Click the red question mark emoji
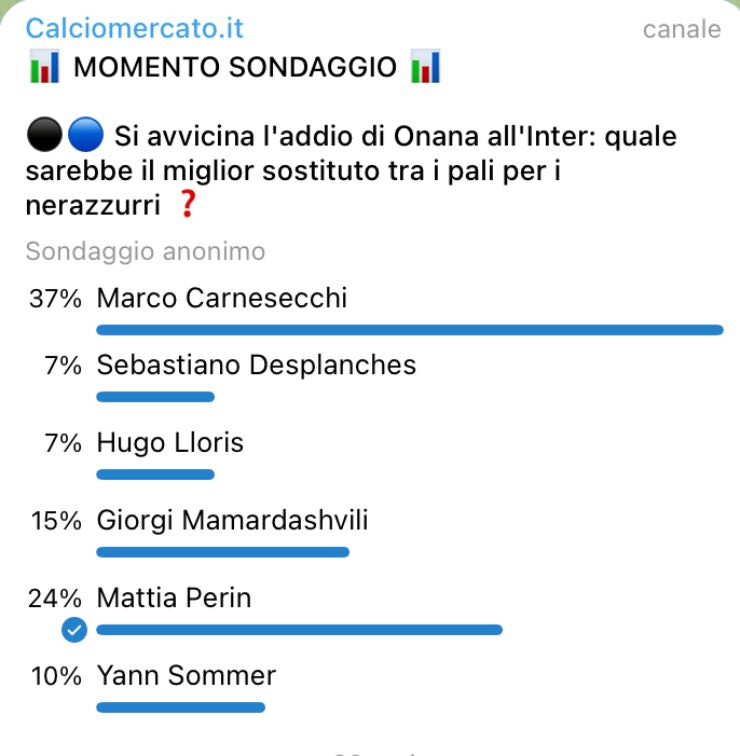Image resolution: width=740 pixels, height=756 pixels. pyautogui.click(x=186, y=205)
